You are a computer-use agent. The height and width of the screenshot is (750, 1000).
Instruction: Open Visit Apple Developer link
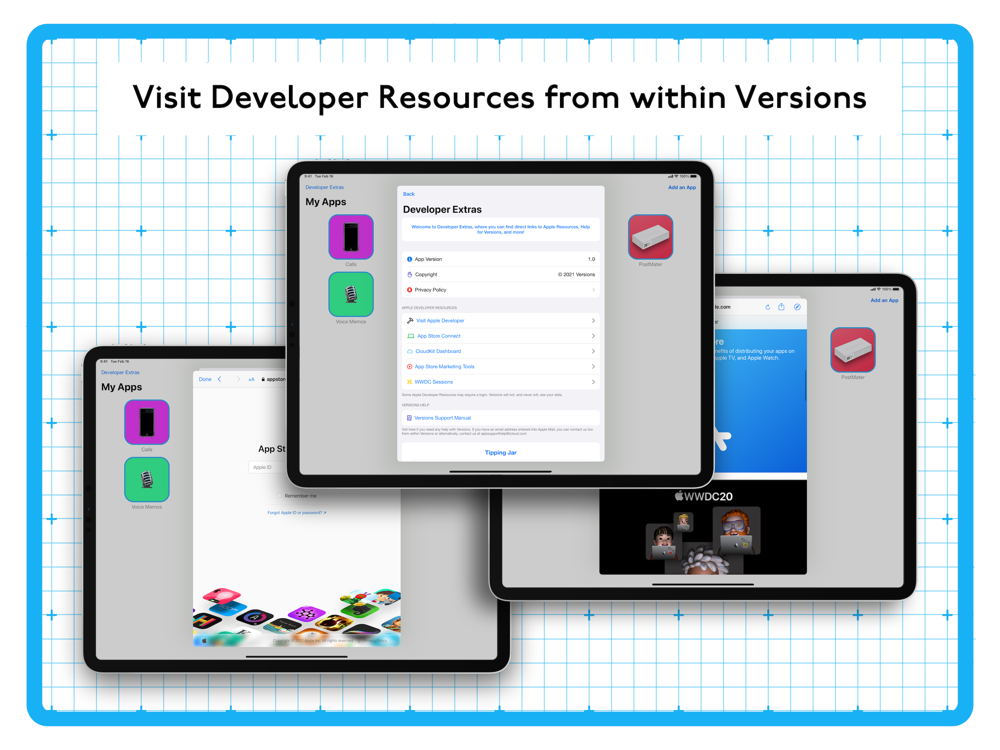click(x=440, y=321)
